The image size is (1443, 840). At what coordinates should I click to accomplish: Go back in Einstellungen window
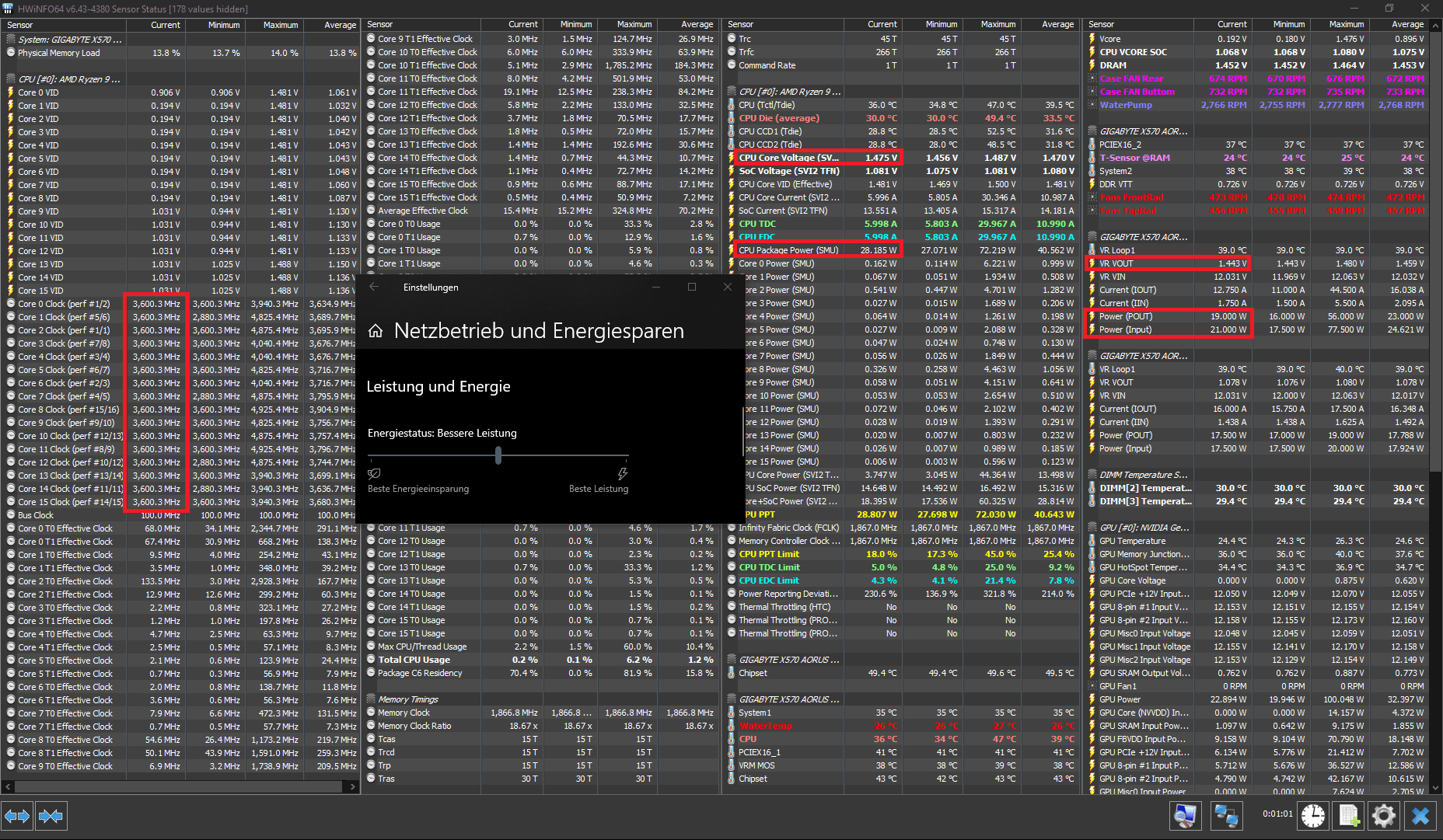coord(374,287)
